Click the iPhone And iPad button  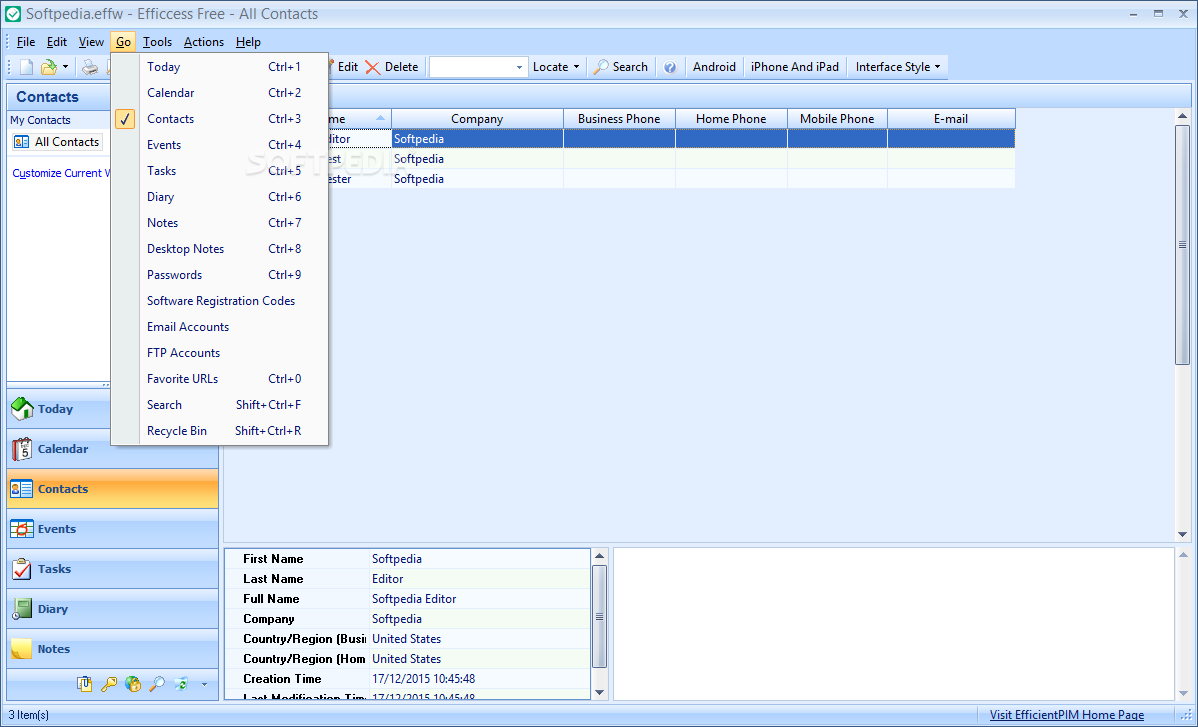pyautogui.click(x=795, y=67)
